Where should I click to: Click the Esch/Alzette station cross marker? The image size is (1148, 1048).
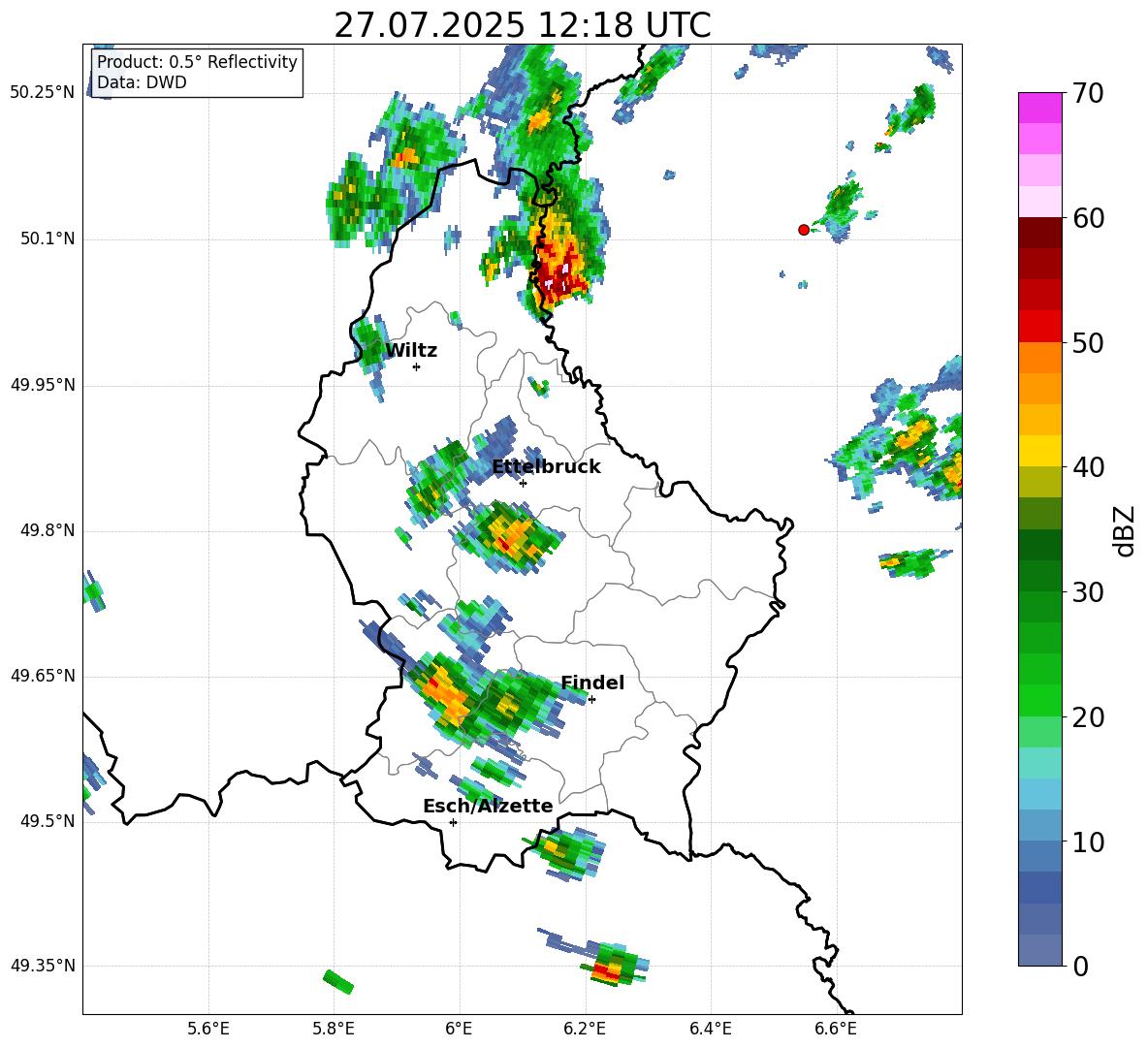(x=453, y=822)
